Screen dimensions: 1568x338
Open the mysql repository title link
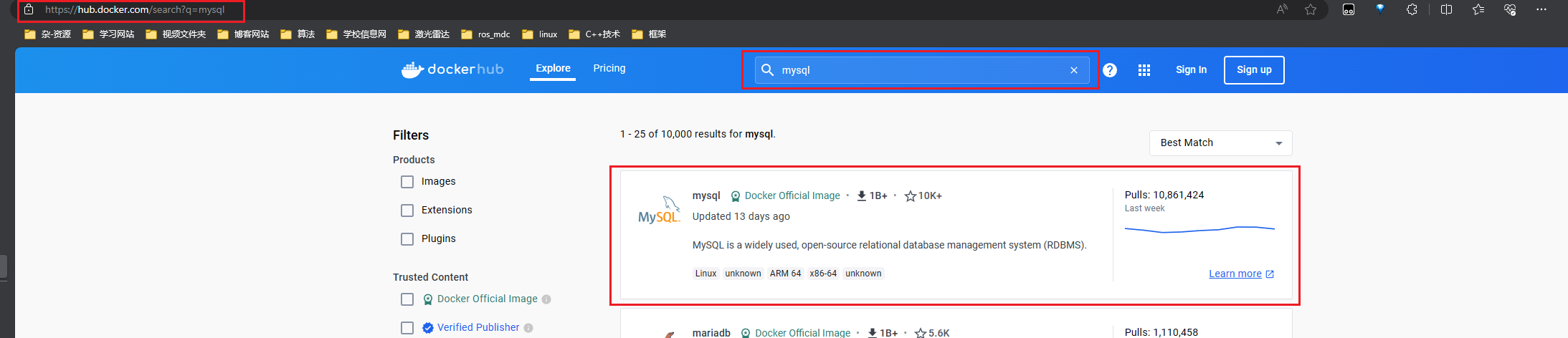(x=706, y=195)
